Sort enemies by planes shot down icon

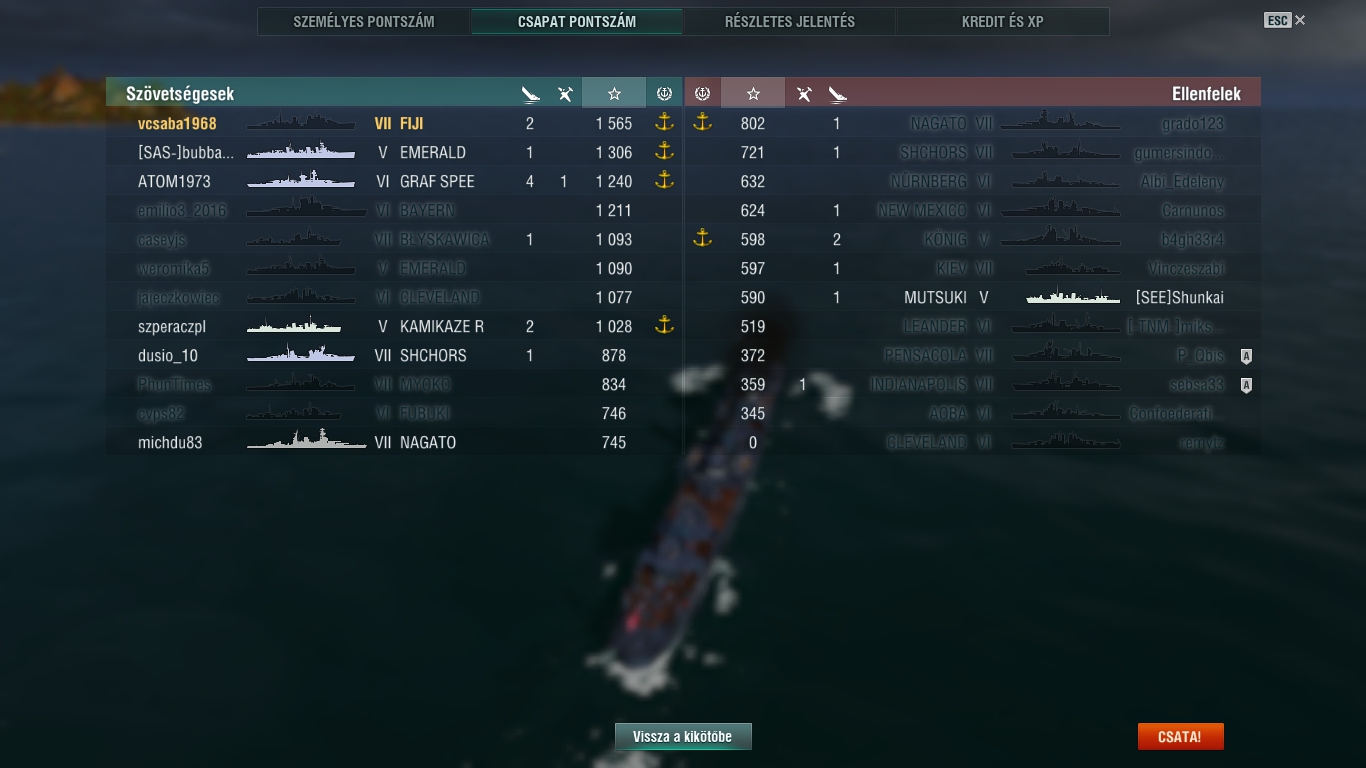pos(804,94)
